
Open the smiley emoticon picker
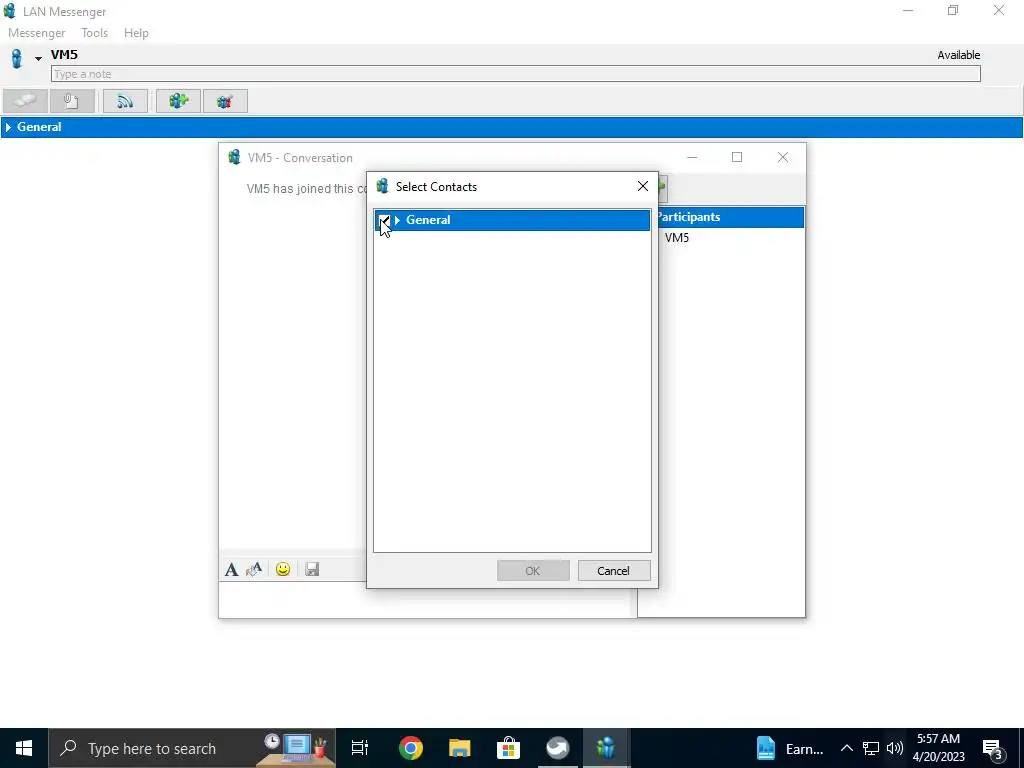[283, 569]
